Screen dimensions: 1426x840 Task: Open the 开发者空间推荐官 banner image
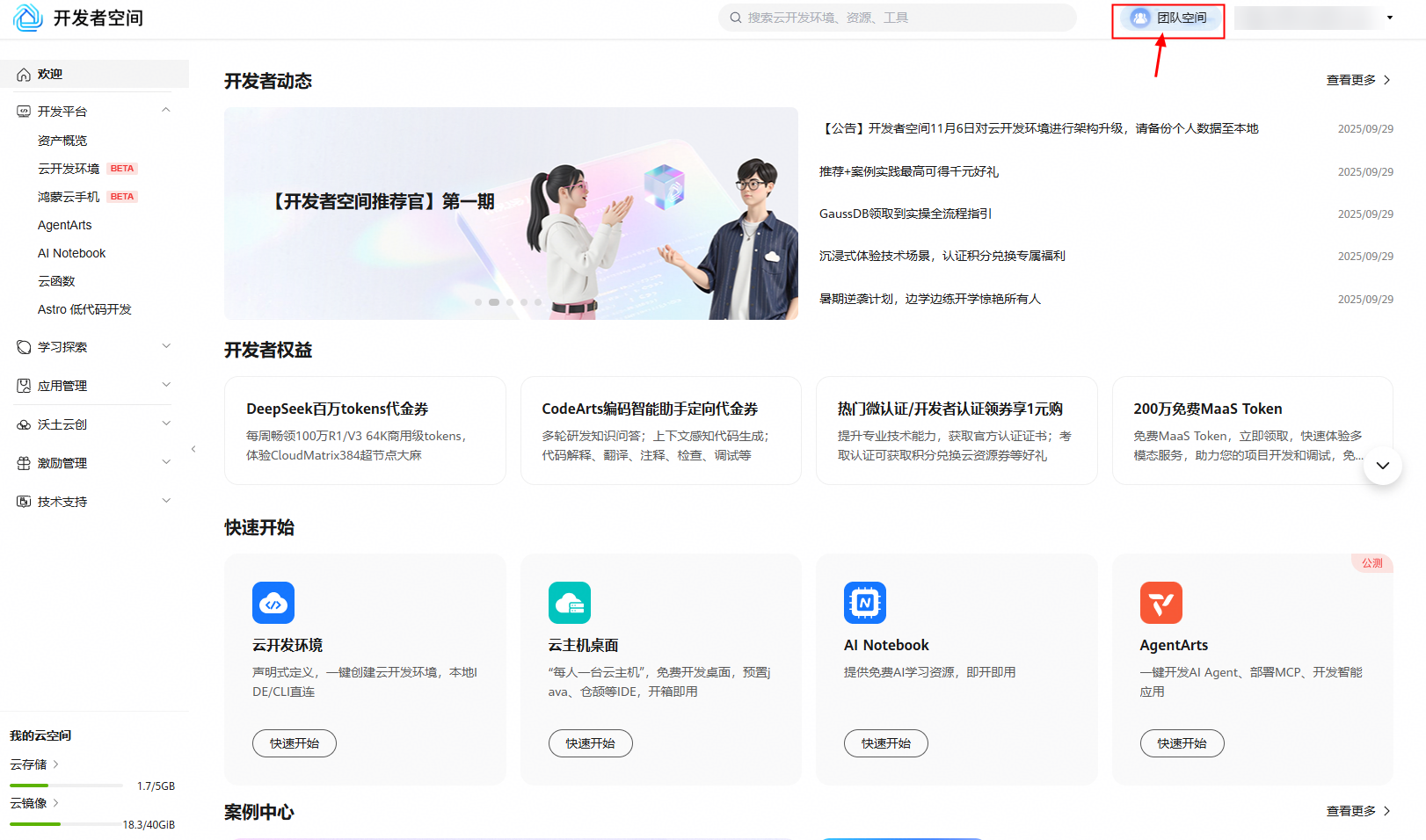511,214
